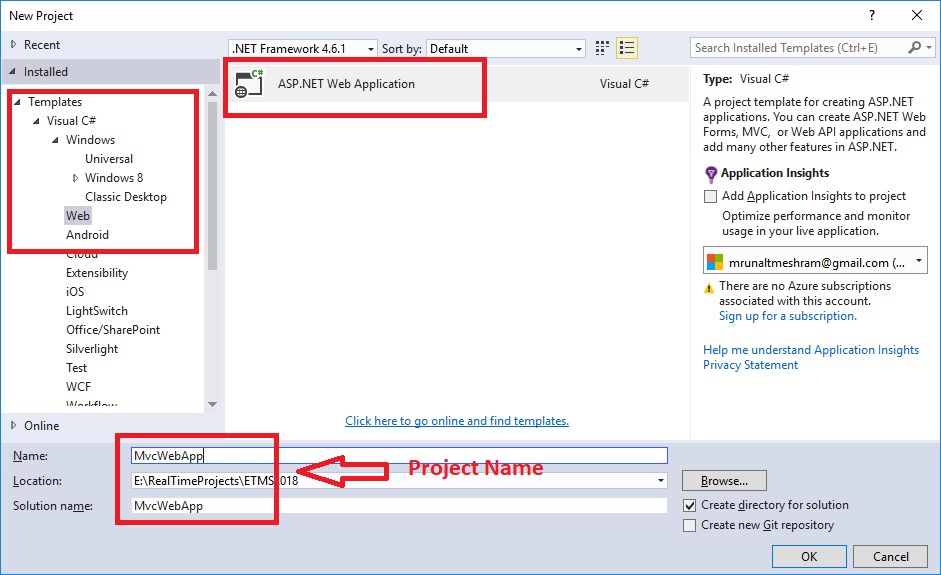Screen dimensions: 941x575
Task: Select the WCF template category
Action: [79, 387]
